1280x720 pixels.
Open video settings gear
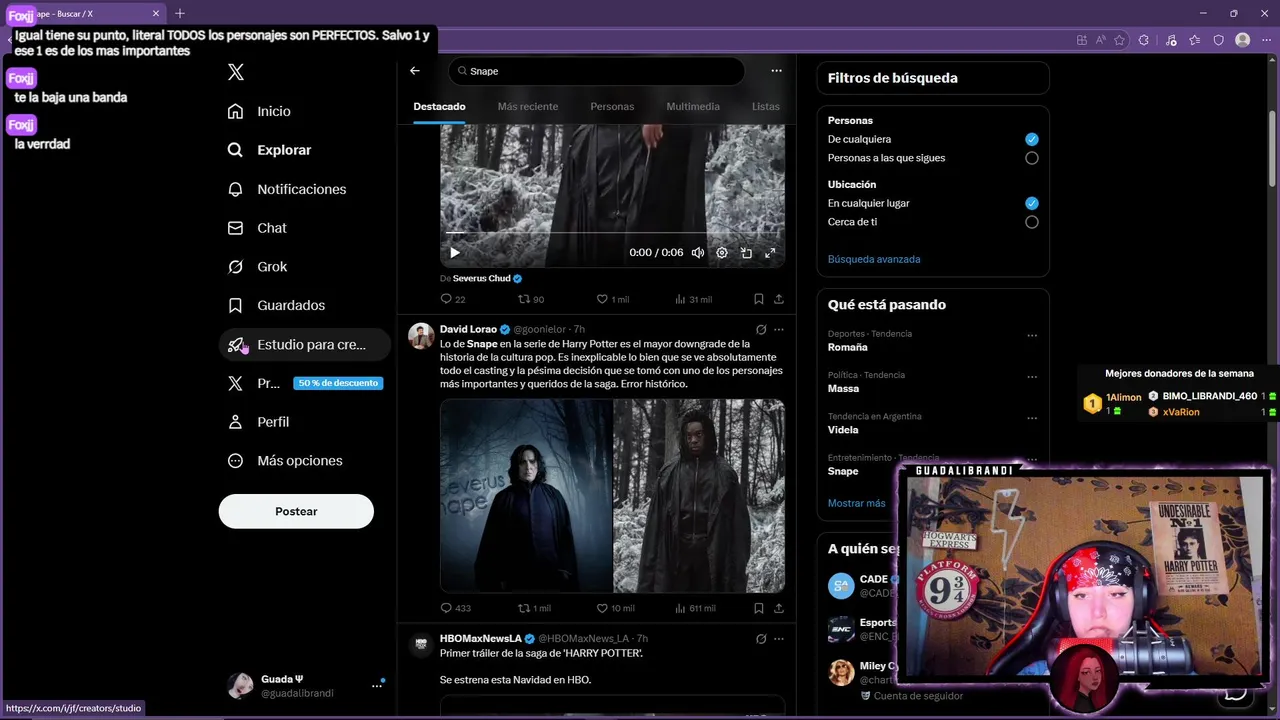(722, 253)
